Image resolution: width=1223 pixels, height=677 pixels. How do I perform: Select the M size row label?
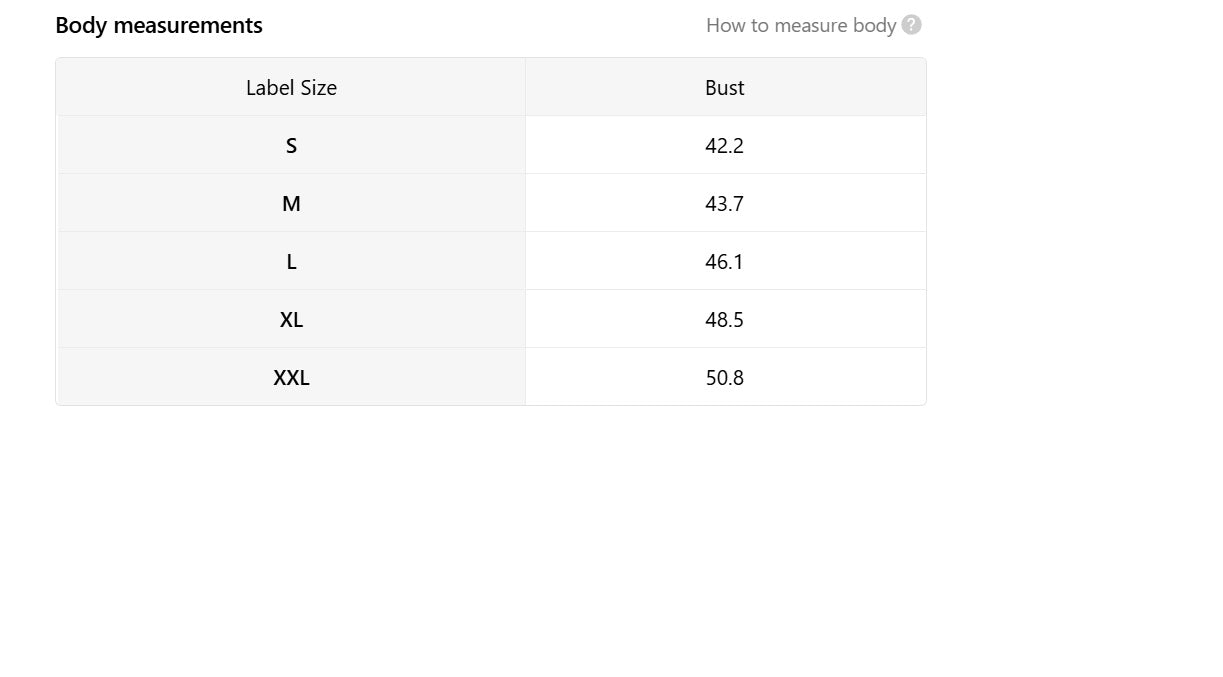tap(291, 204)
